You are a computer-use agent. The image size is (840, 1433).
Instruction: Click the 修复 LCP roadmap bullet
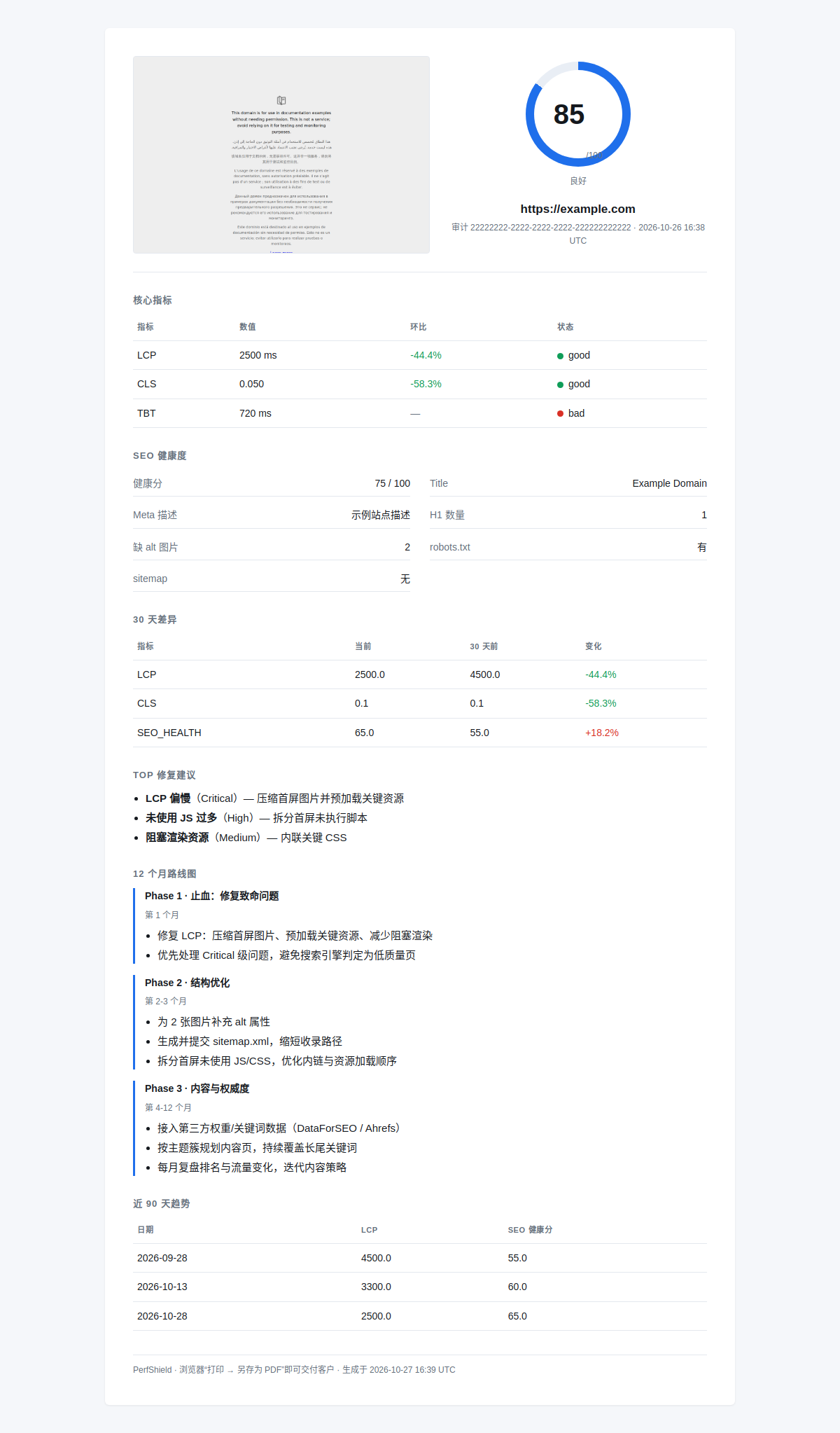coord(295,936)
